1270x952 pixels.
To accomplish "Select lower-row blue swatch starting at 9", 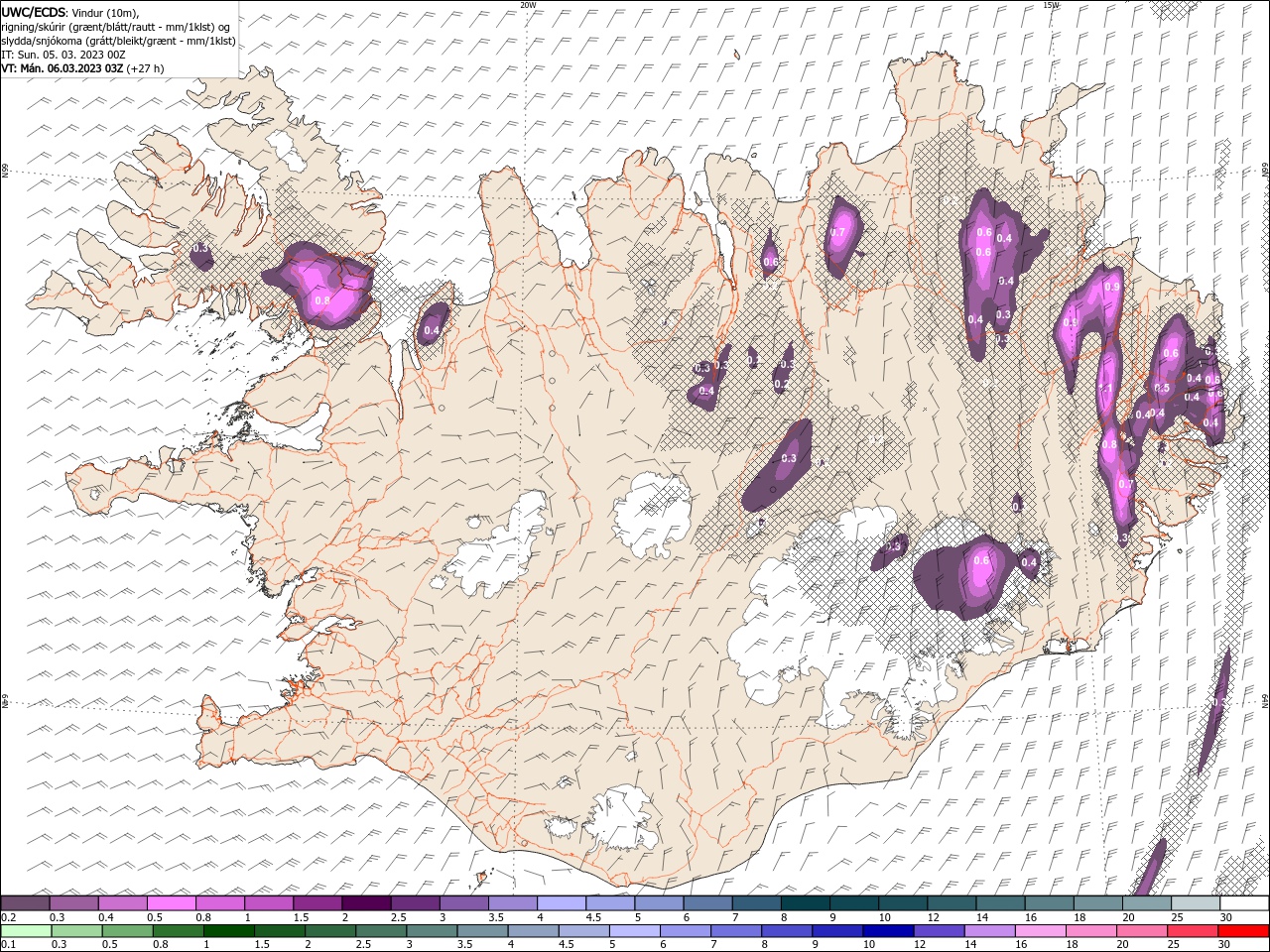I will tap(836, 931).
